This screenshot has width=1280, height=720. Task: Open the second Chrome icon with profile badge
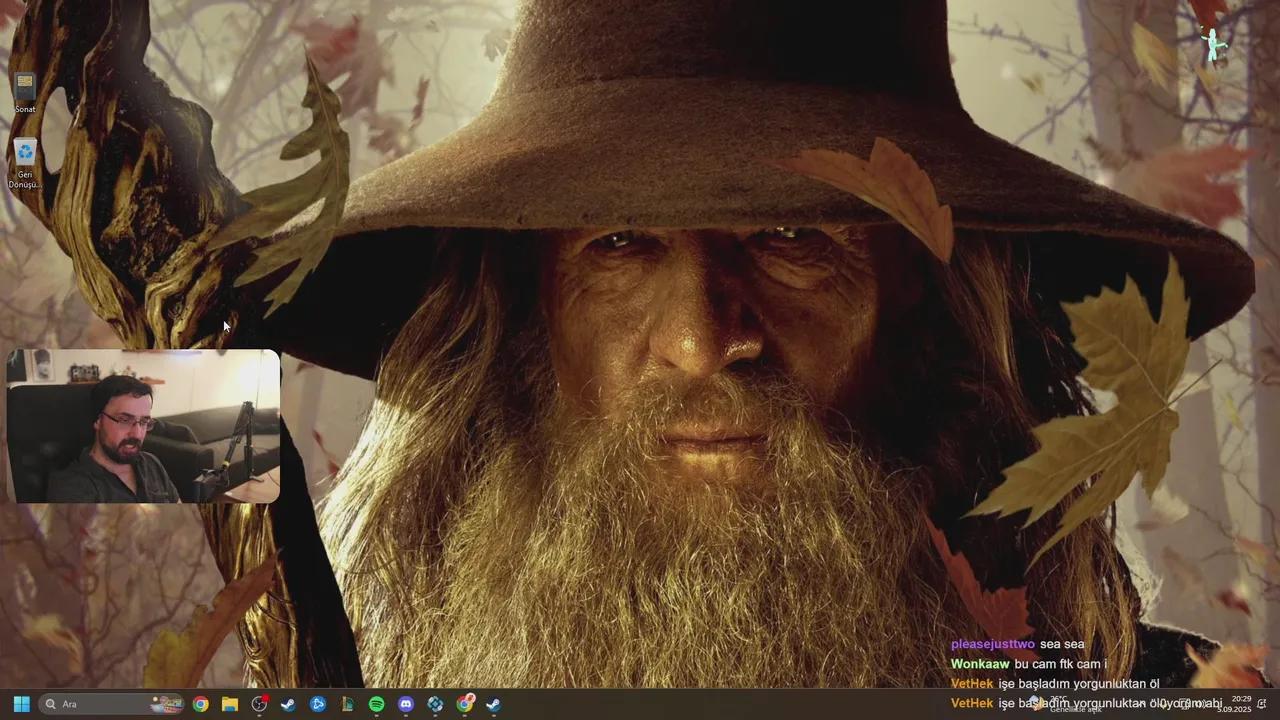click(x=465, y=704)
